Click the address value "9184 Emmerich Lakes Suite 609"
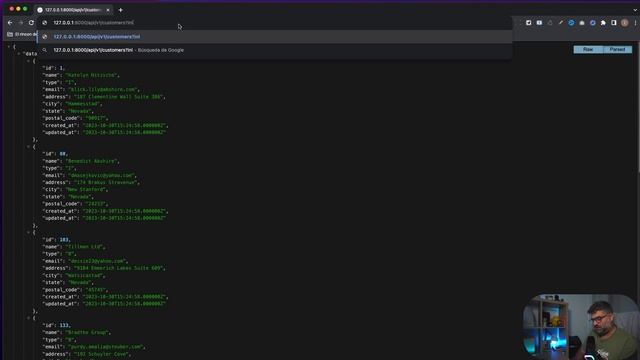Viewport: 640px width, 360px height. [119, 268]
